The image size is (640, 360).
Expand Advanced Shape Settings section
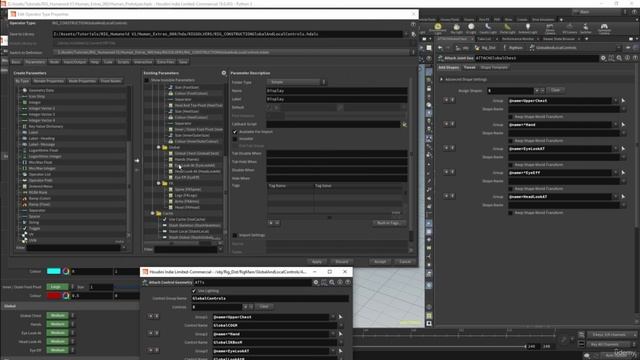[x=441, y=79]
